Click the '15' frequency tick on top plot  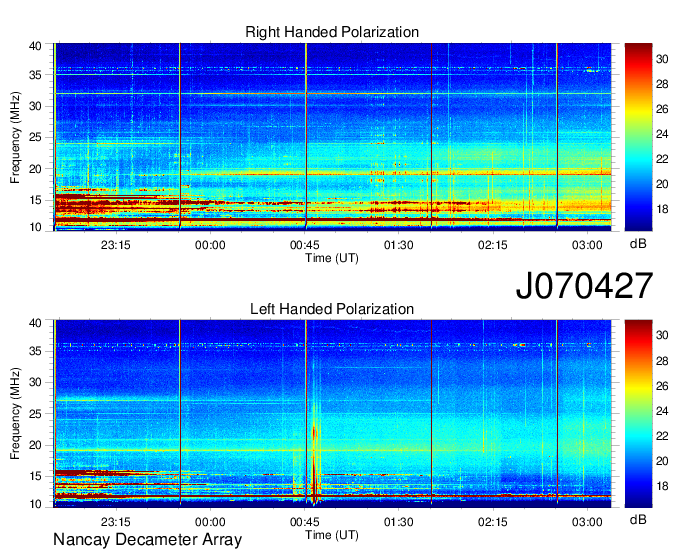pyautogui.click(x=35, y=200)
